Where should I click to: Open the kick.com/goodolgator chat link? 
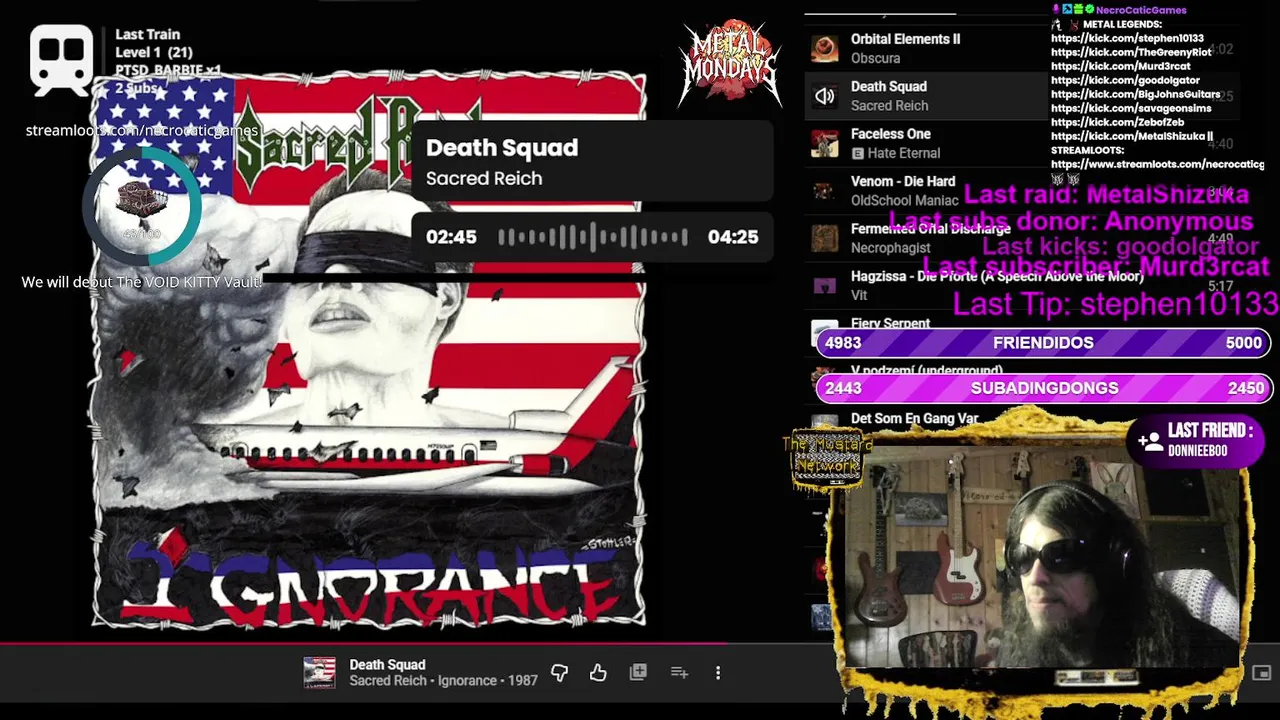(1125, 80)
